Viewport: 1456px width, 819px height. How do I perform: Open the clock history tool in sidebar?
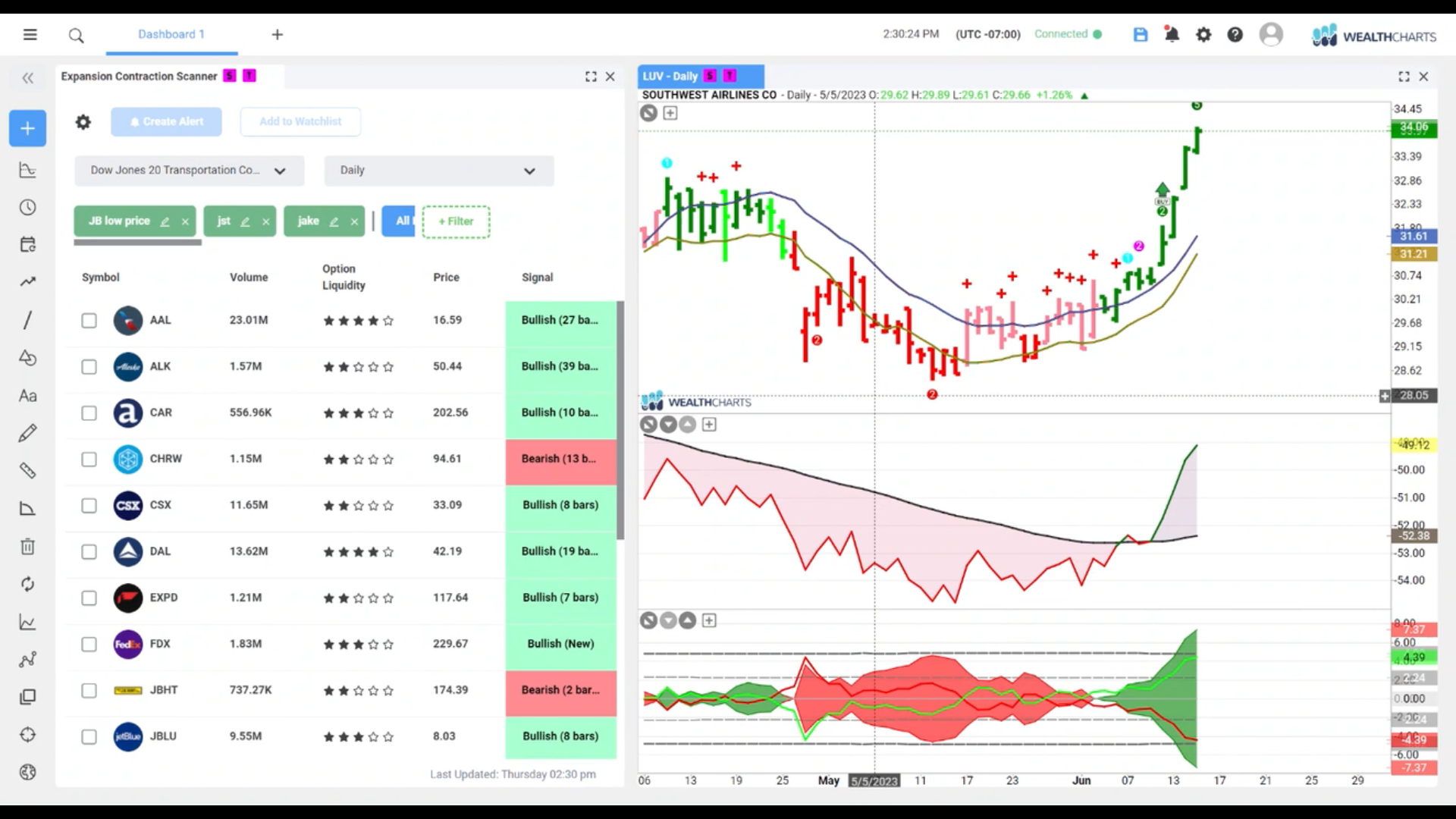(x=27, y=207)
